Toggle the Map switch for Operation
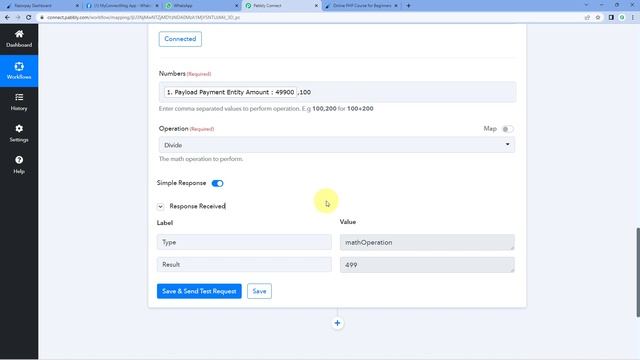The height and width of the screenshot is (360, 640). point(507,129)
